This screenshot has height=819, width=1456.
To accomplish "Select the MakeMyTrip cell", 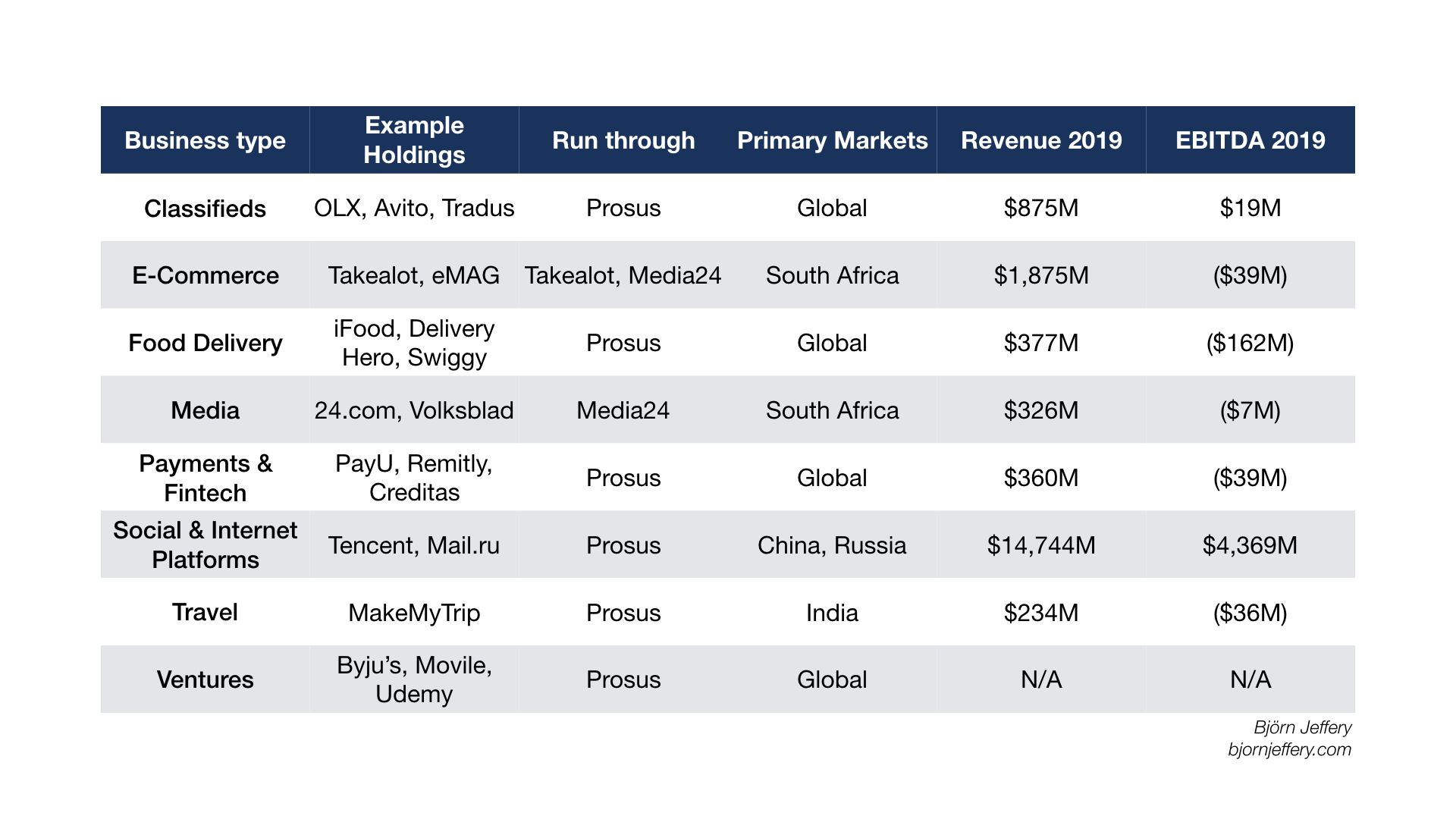I will pyautogui.click(x=414, y=613).
